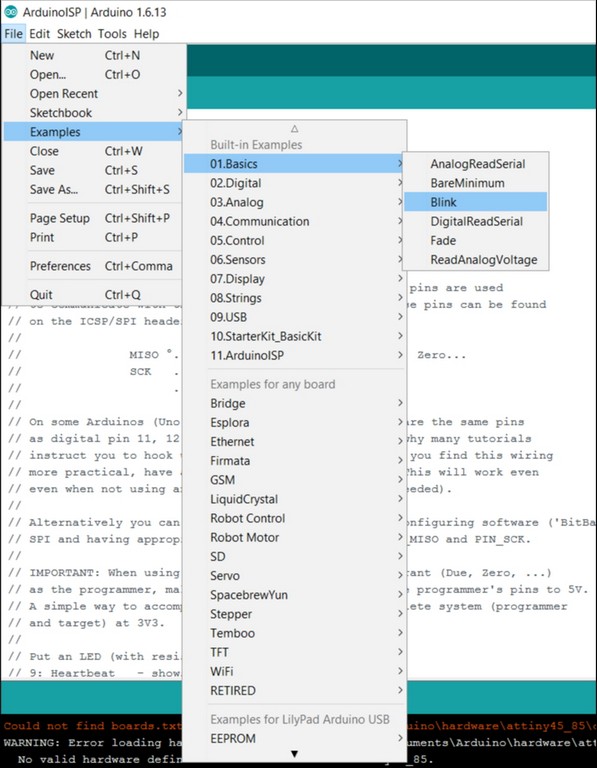Open the Sketch menu
The width and height of the screenshot is (597, 768).
(74, 34)
